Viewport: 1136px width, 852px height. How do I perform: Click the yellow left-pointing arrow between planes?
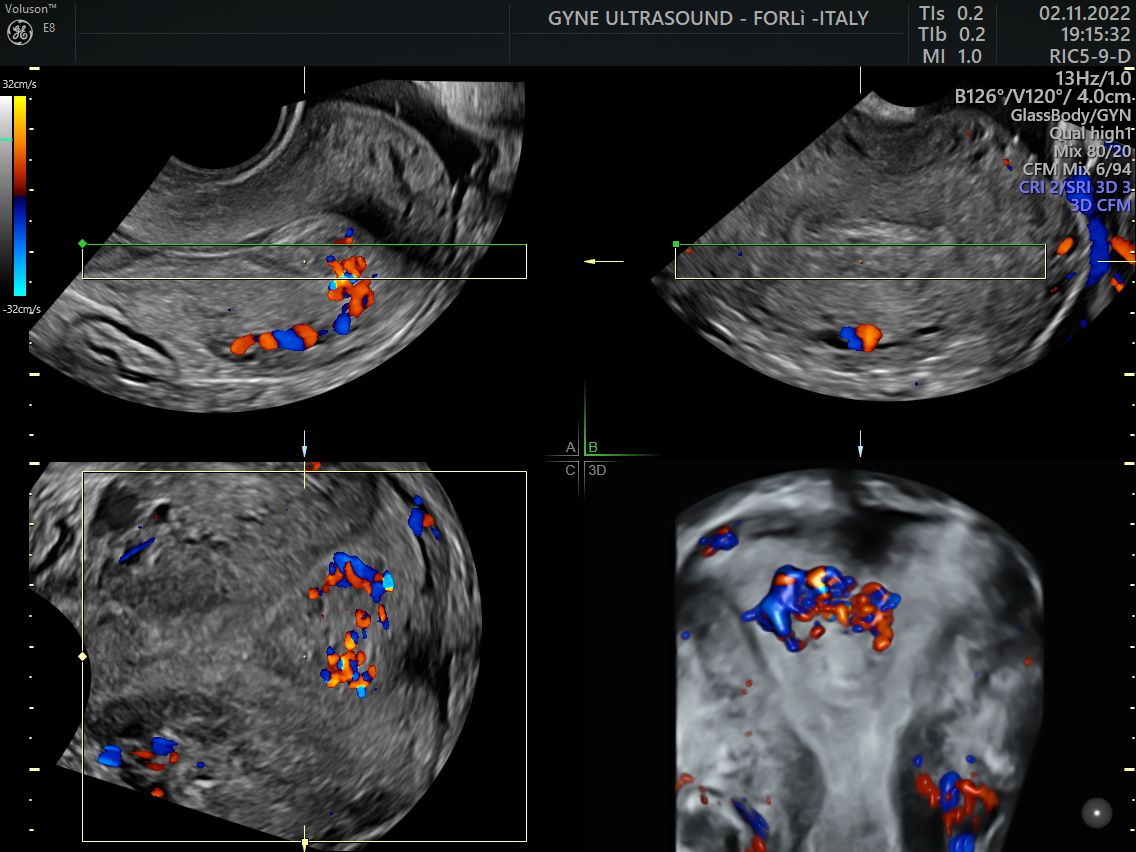pos(603,261)
